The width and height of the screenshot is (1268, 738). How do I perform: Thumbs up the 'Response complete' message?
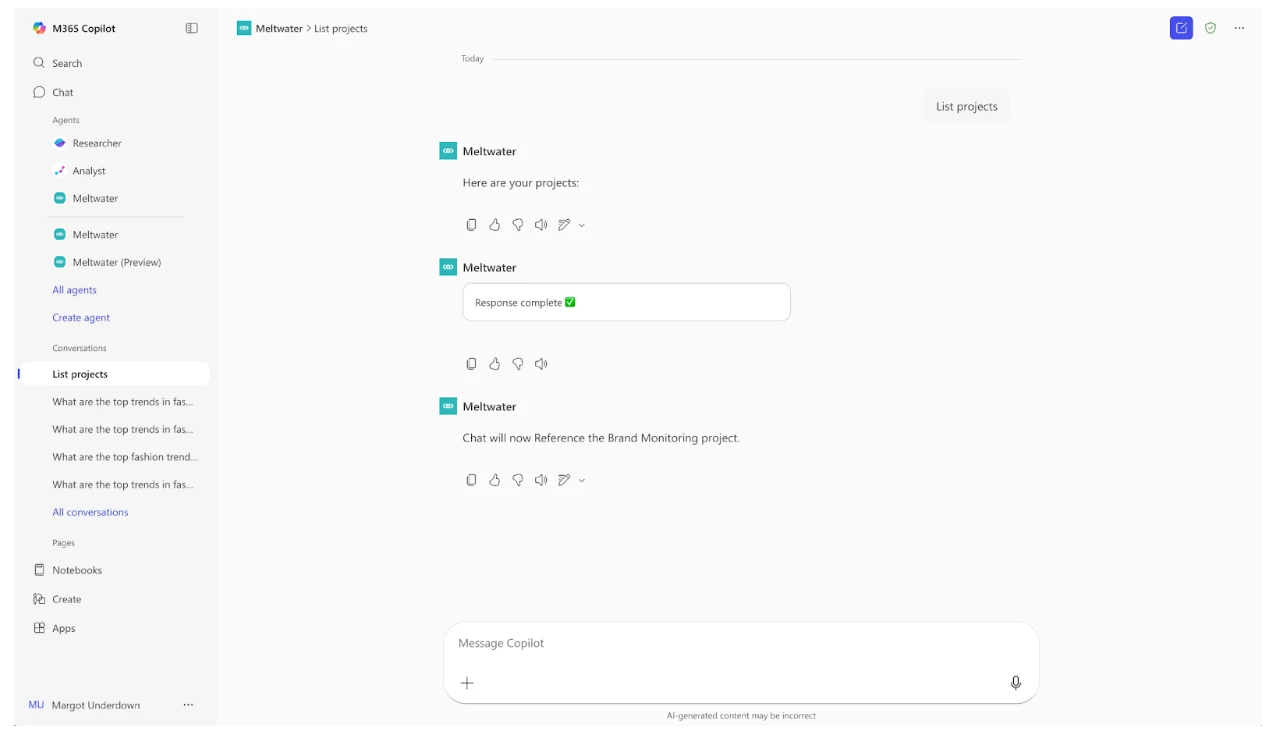pyautogui.click(x=494, y=364)
